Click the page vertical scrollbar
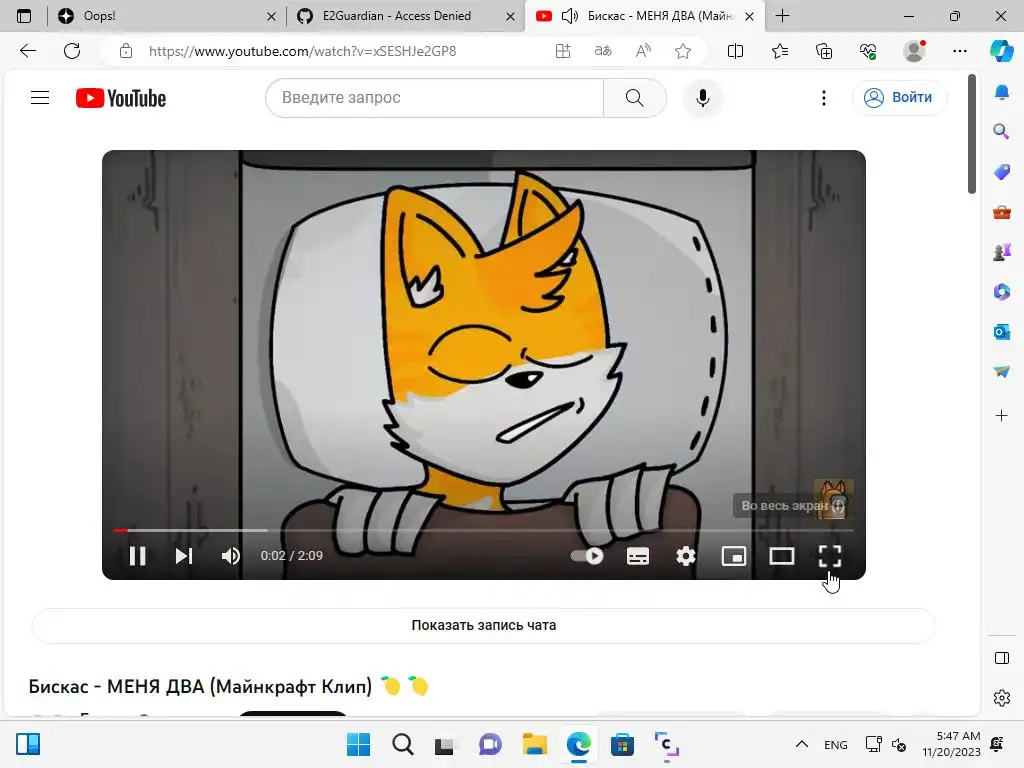Viewport: 1024px width, 768px height. pyautogui.click(x=972, y=135)
